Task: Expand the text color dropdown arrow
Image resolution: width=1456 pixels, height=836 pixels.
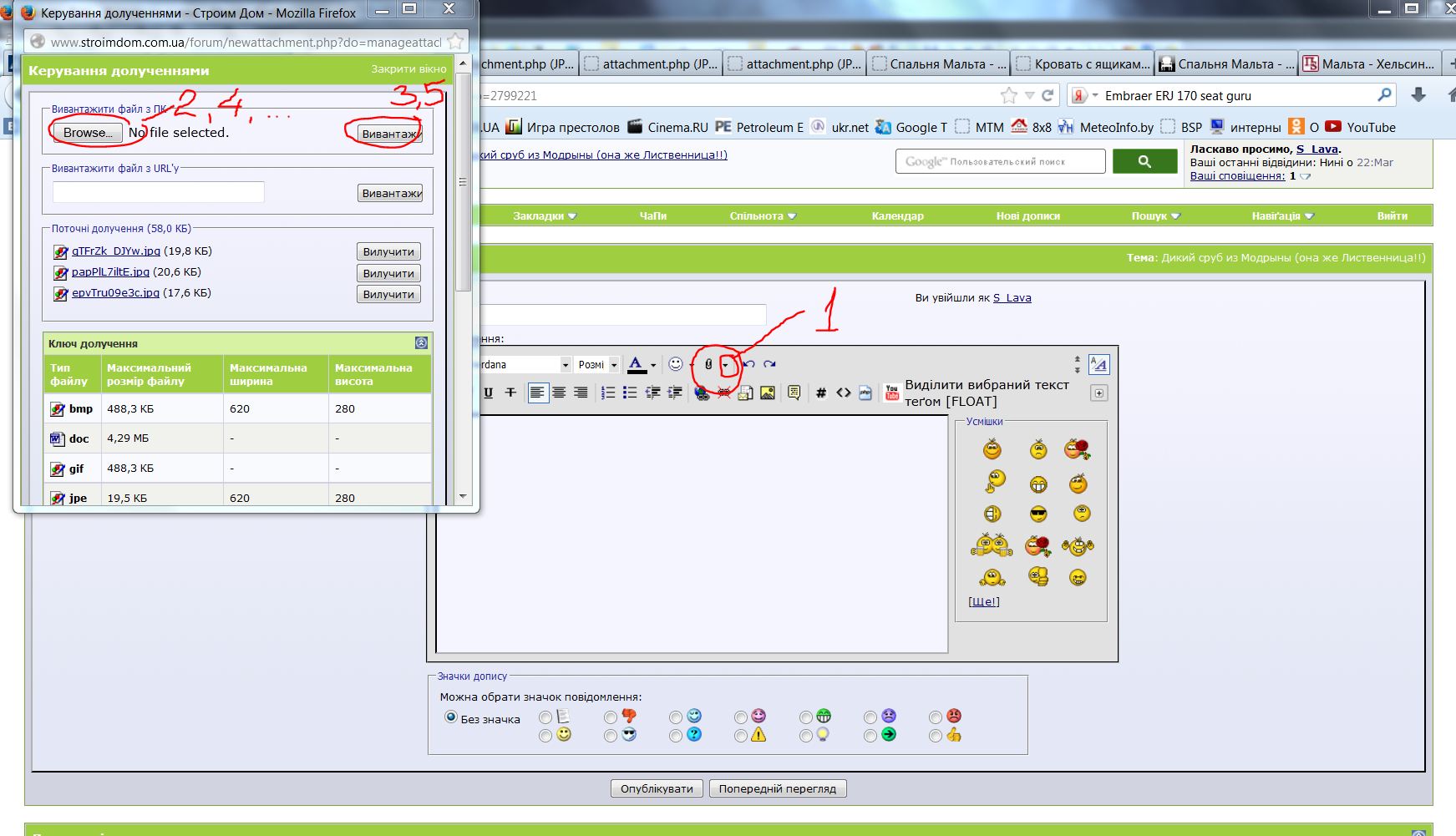Action: tap(653, 365)
